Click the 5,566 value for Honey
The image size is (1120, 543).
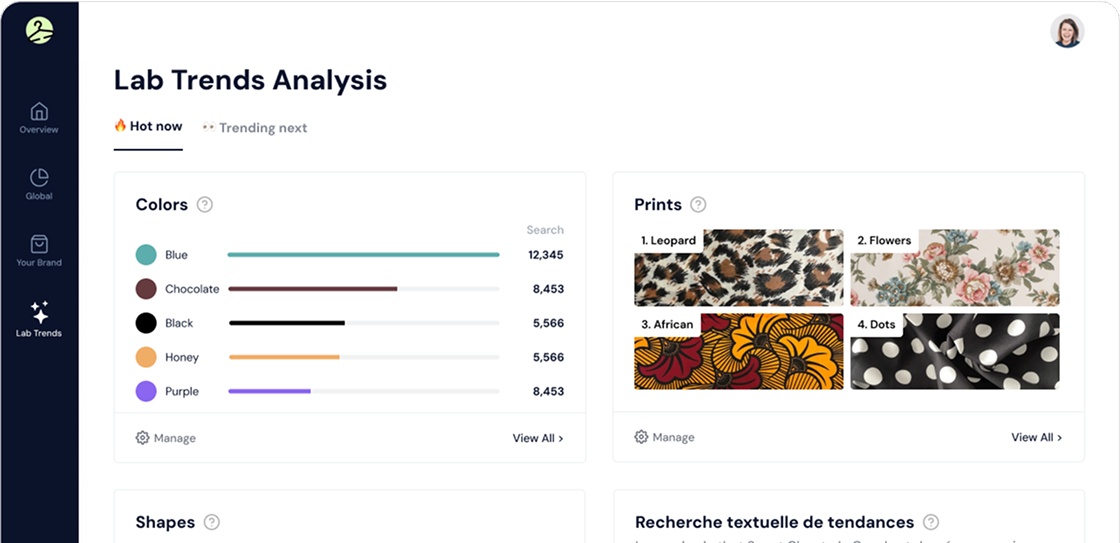coord(549,357)
